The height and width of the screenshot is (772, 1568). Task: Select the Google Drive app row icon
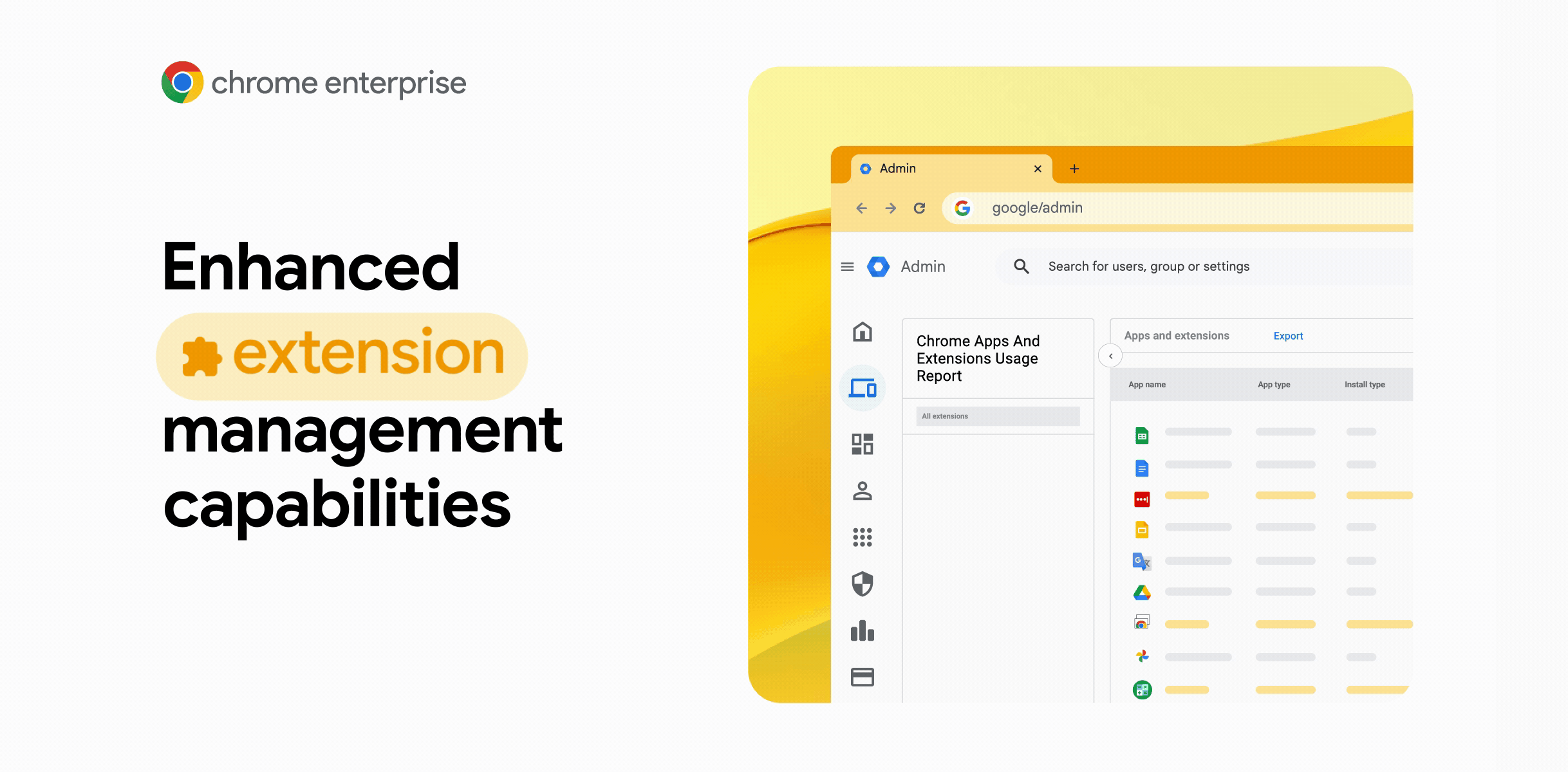1142,593
